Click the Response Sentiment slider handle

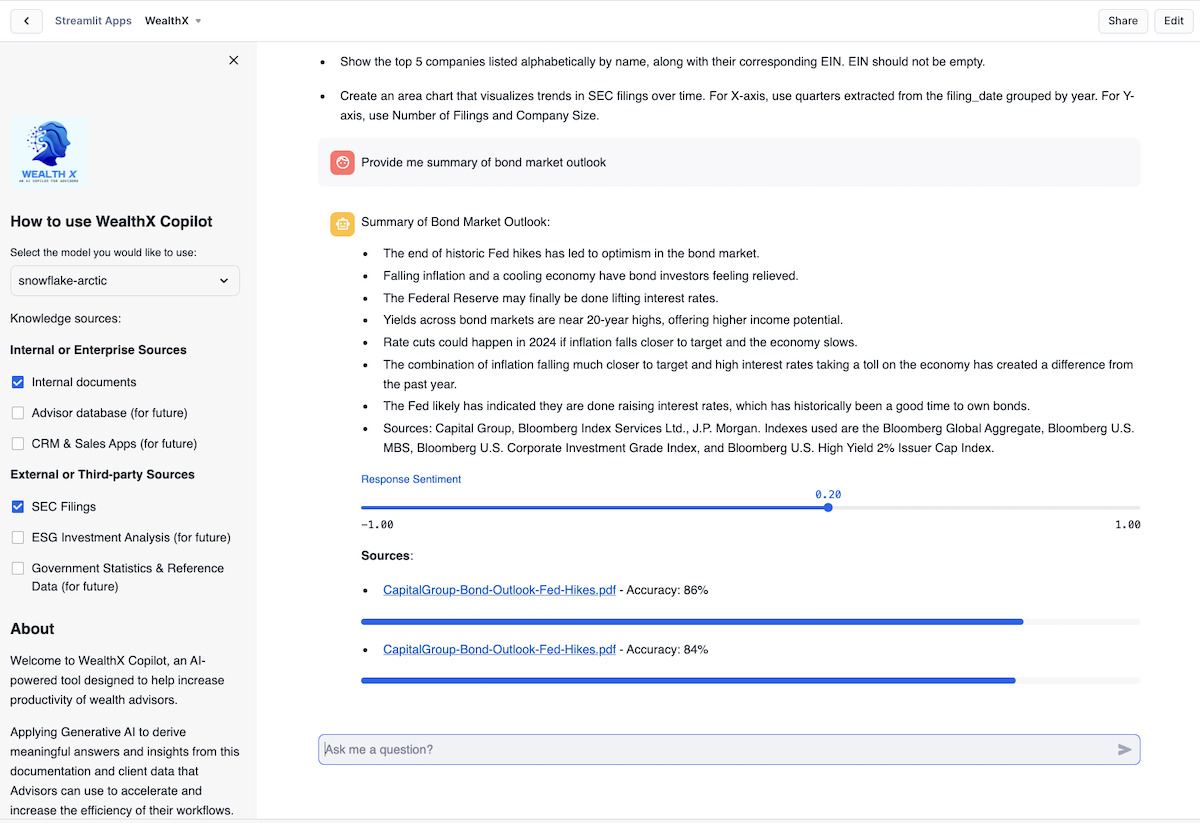click(828, 508)
